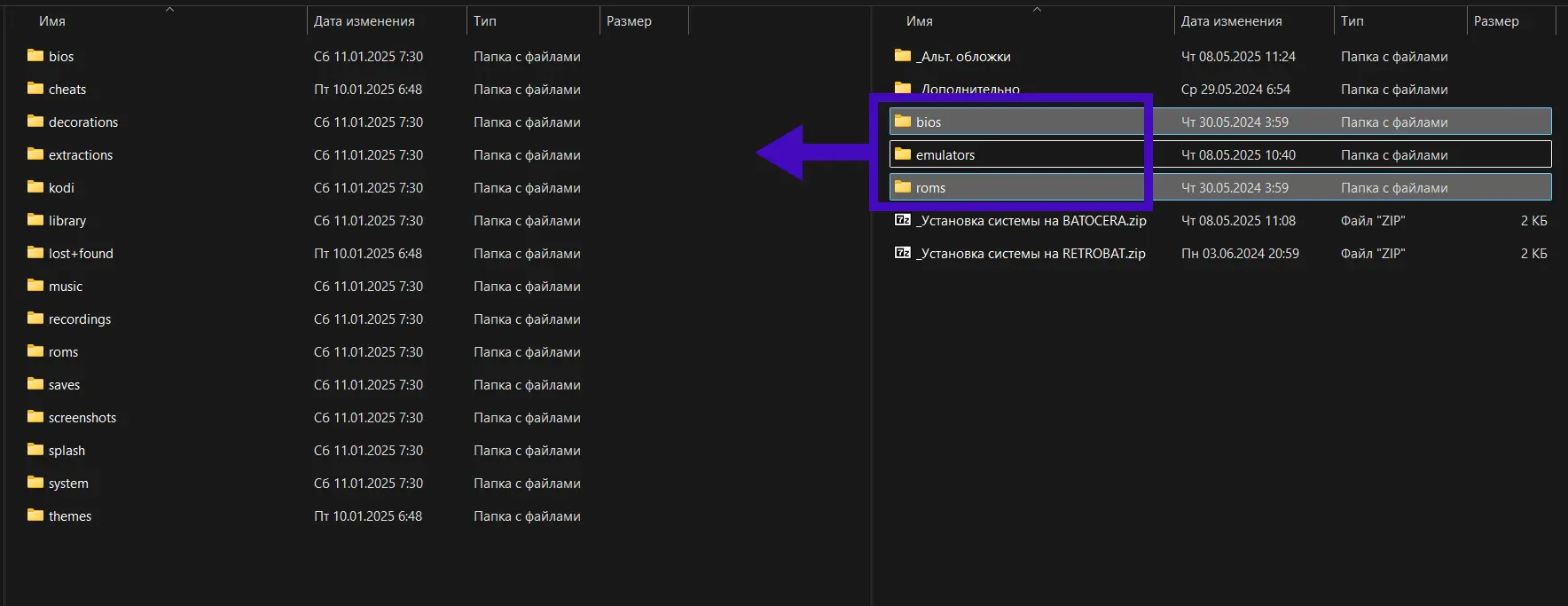Click the screenshots folder icon
The height and width of the screenshot is (606, 1568).
pyautogui.click(x=35, y=417)
